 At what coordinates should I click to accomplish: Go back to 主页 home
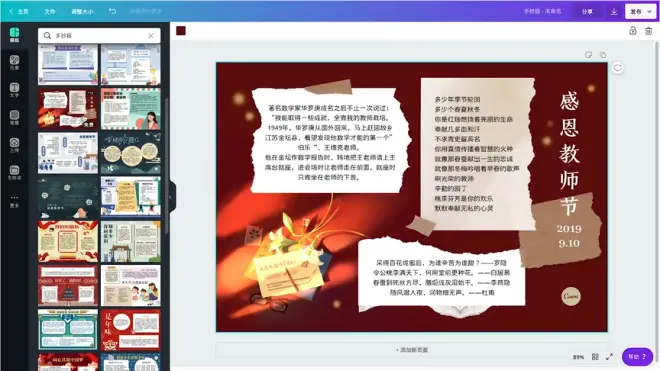19,11
